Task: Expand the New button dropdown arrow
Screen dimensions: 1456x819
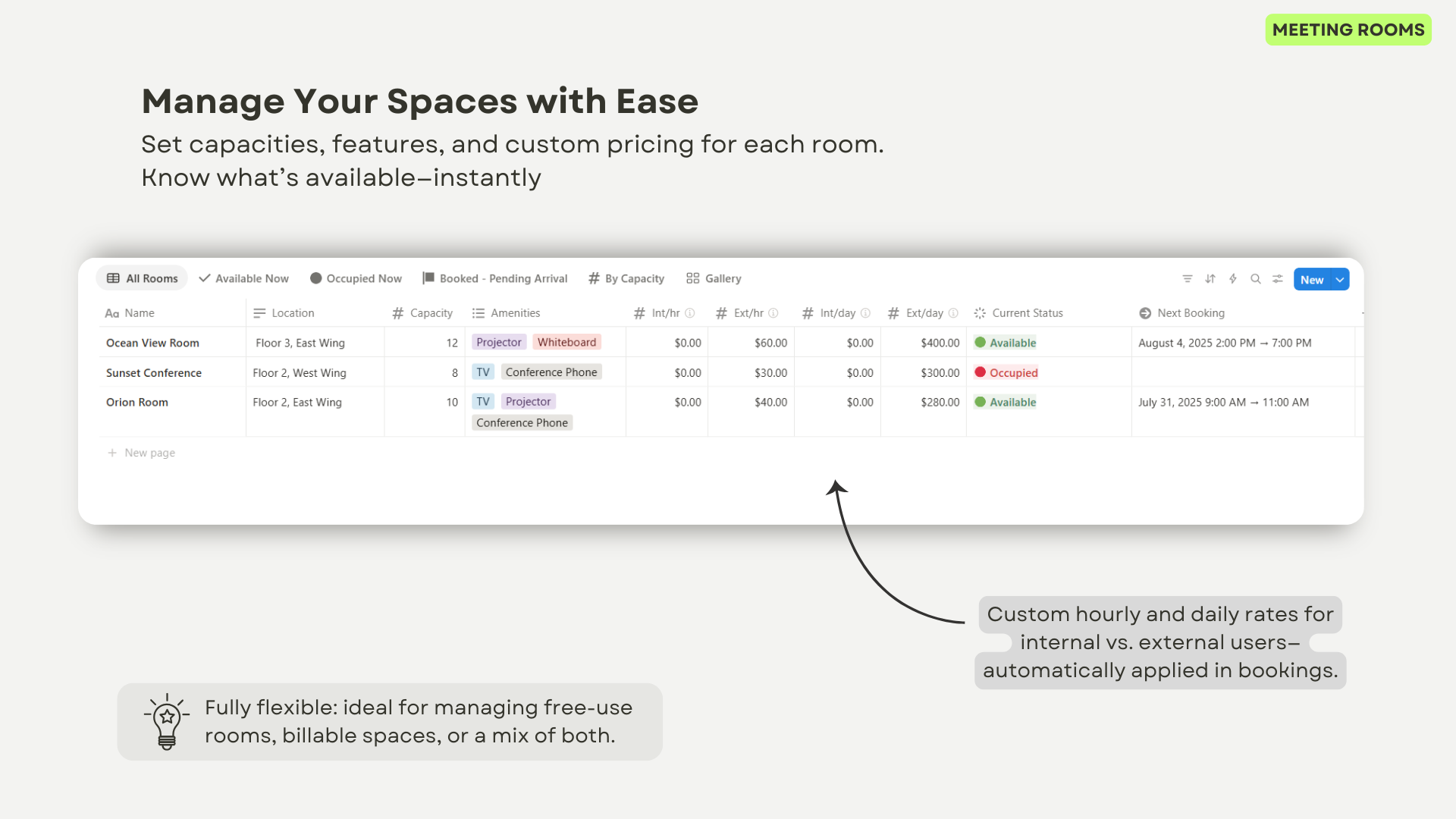Action: 1340,279
